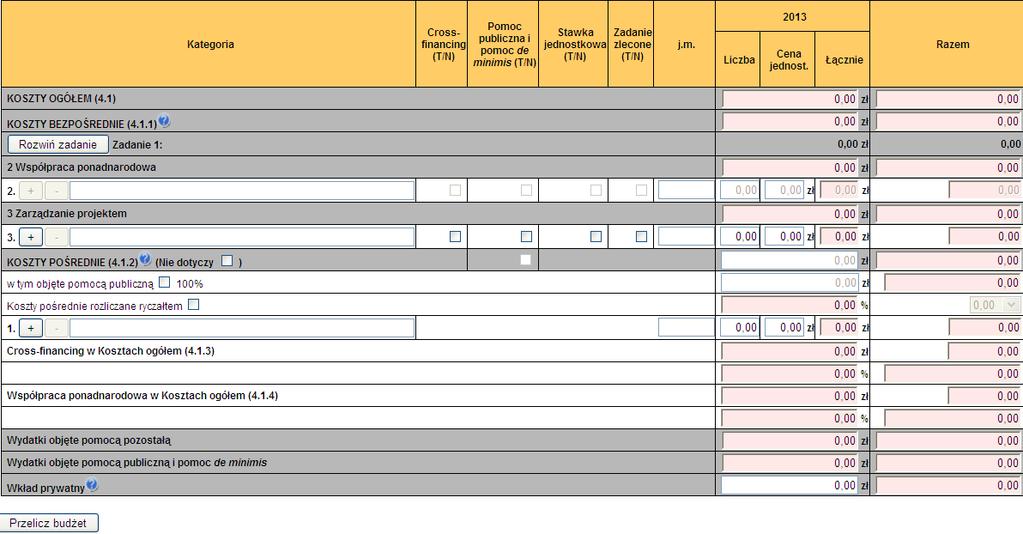This screenshot has height=534, width=1023.
Task: Click the Cena jednost. field in row 3
Action: coord(784,236)
